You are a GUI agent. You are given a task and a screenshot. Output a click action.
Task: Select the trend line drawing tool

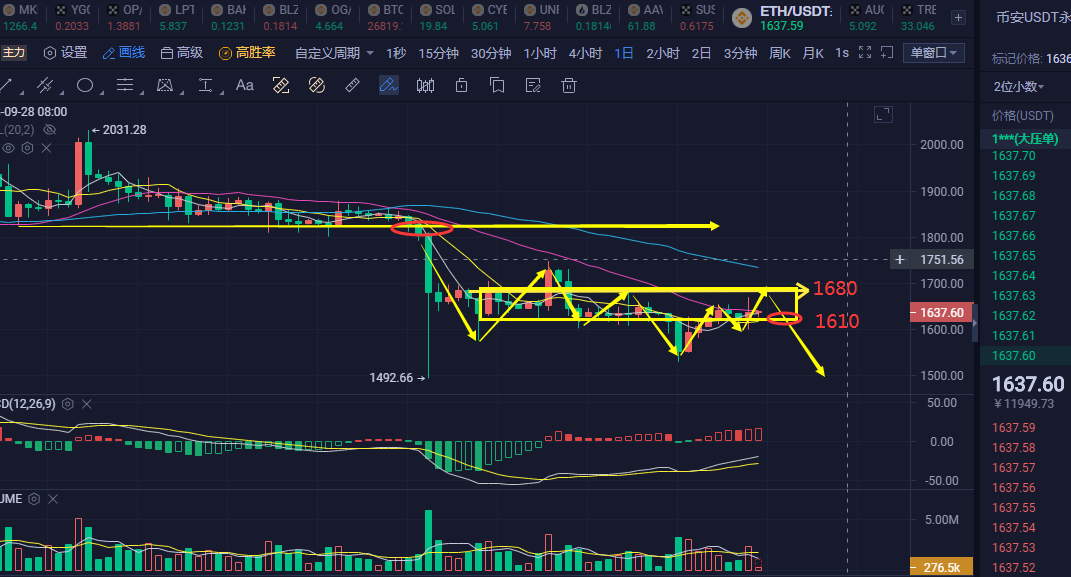click(x=5, y=85)
